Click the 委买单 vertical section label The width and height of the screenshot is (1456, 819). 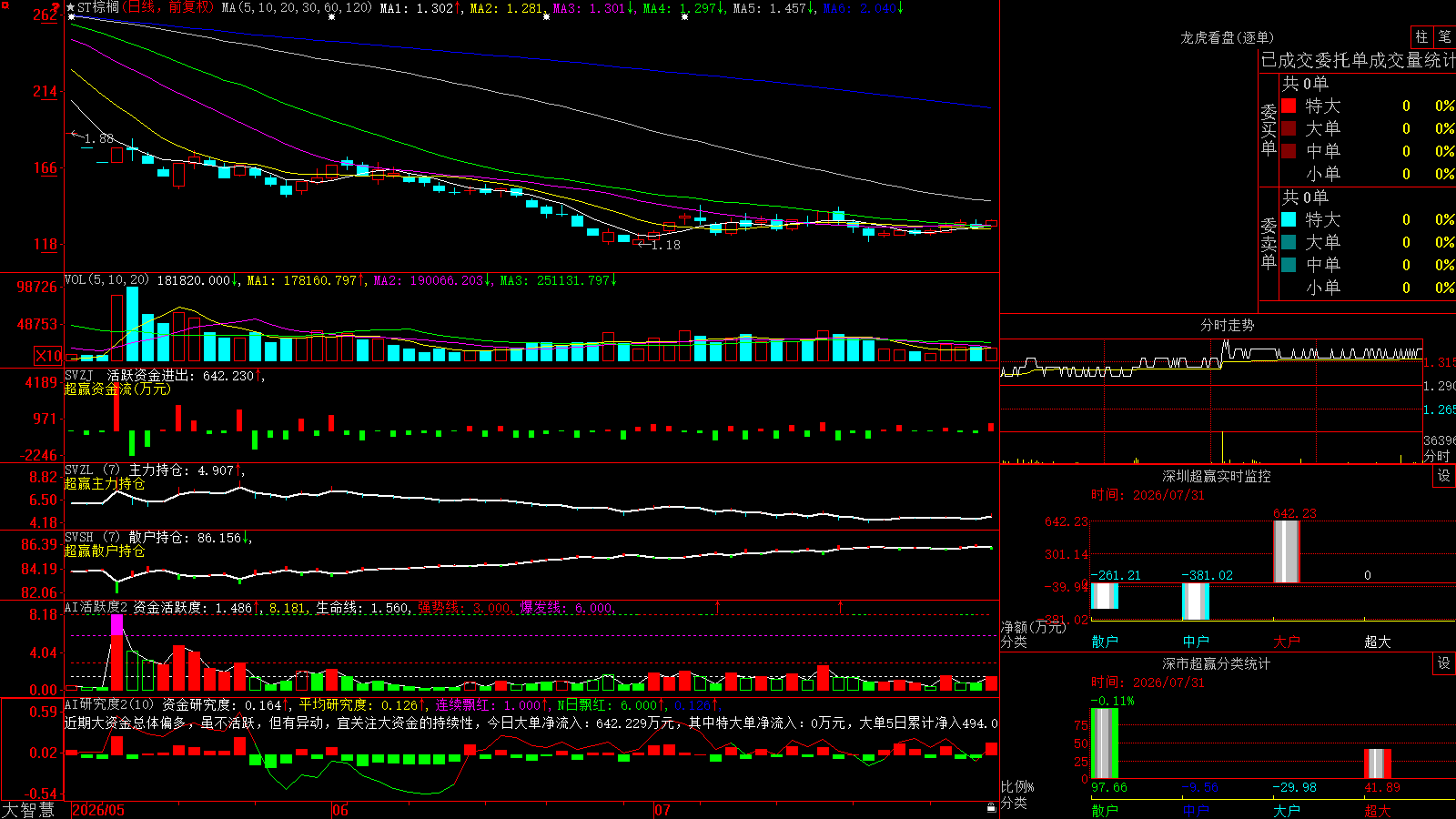1269,128
